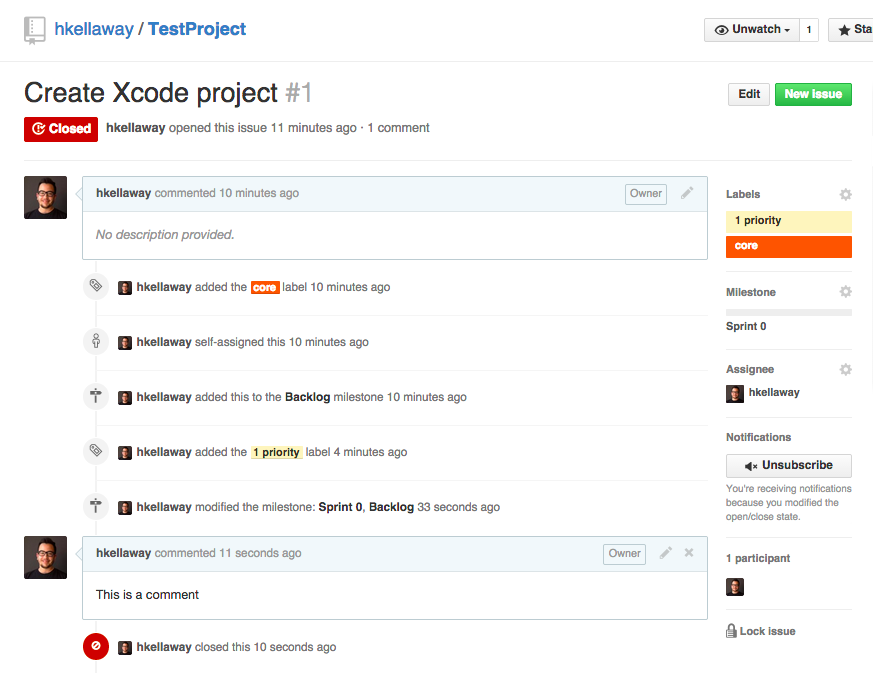This screenshot has width=873, height=673.
Task: Click the lock icon next to Lock issue
Action: point(731,631)
